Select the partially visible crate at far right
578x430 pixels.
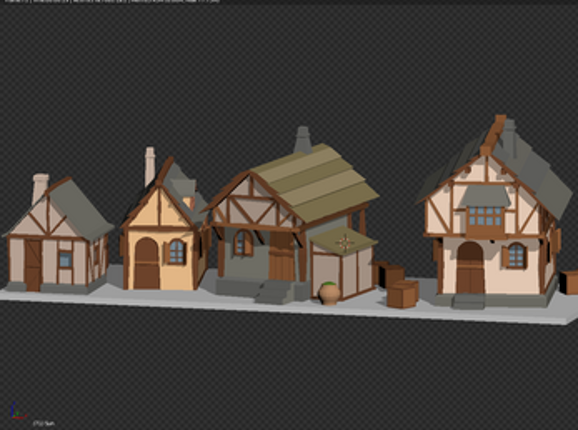(x=569, y=283)
